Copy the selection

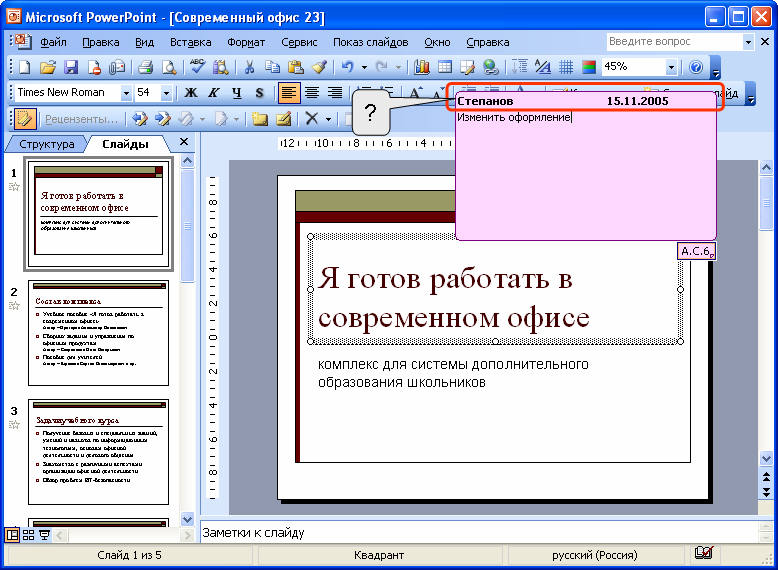point(272,67)
